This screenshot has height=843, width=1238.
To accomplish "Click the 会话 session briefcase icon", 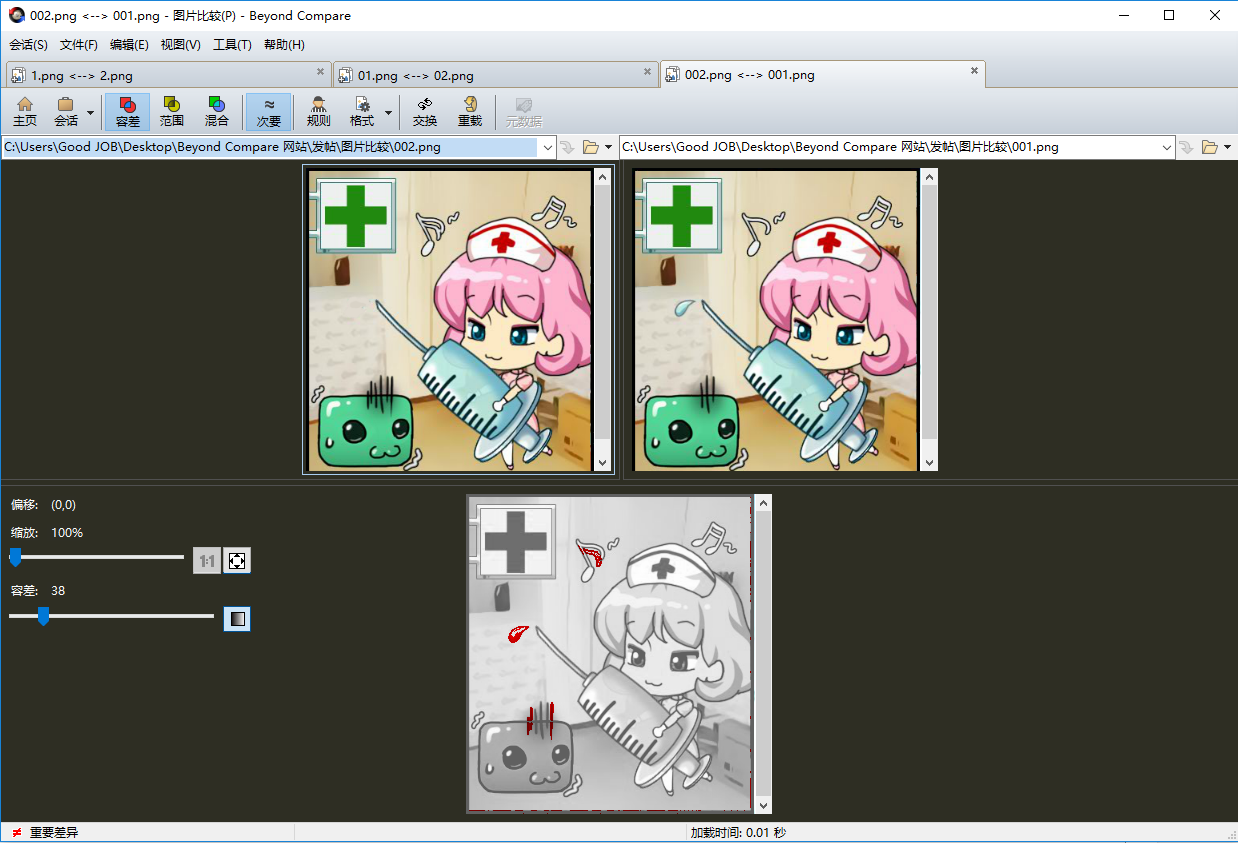I will tap(66, 111).
